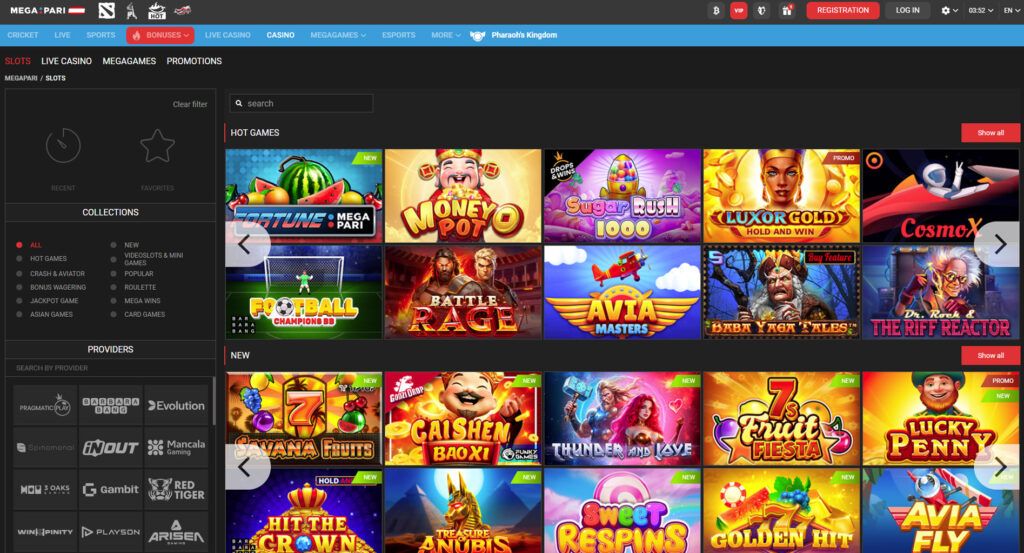Image resolution: width=1024 pixels, height=553 pixels.
Task: Open the Dota 2 esports icon
Action: click(106, 10)
